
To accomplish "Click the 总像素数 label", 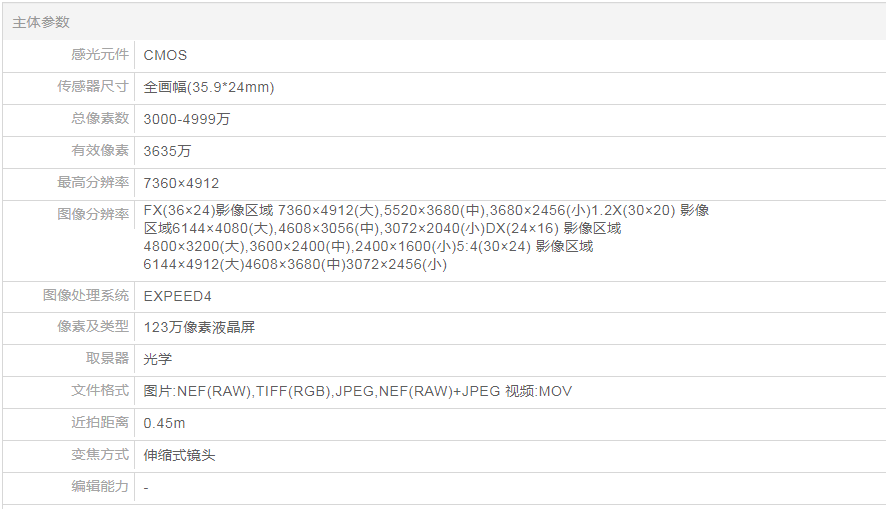I will tap(100, 119).
